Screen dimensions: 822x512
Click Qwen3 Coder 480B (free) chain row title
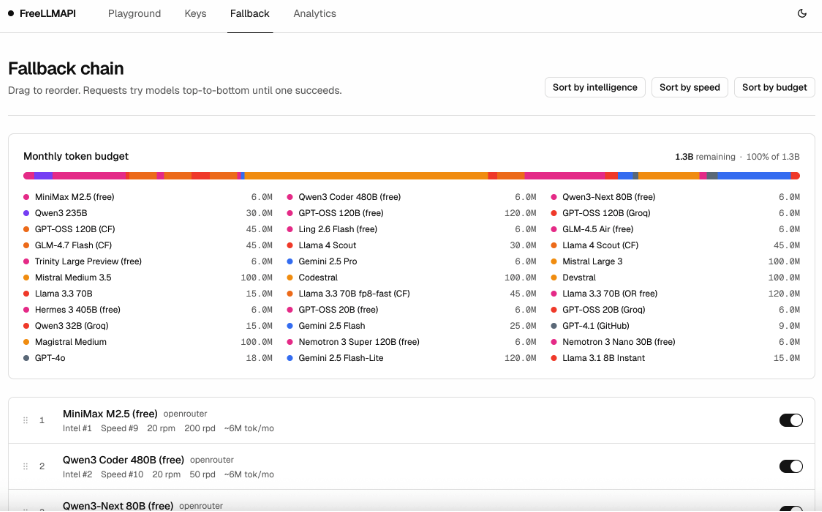pos(123,460)
